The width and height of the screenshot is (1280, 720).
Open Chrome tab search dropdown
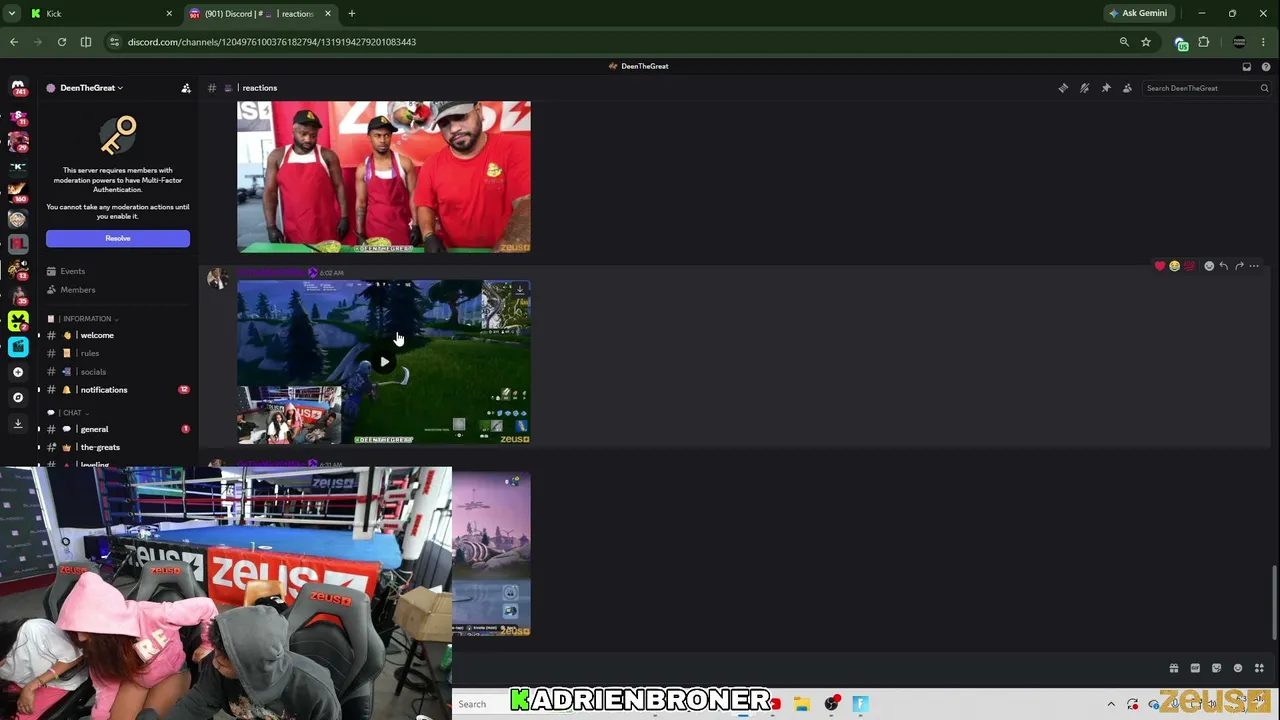point(12,14)
